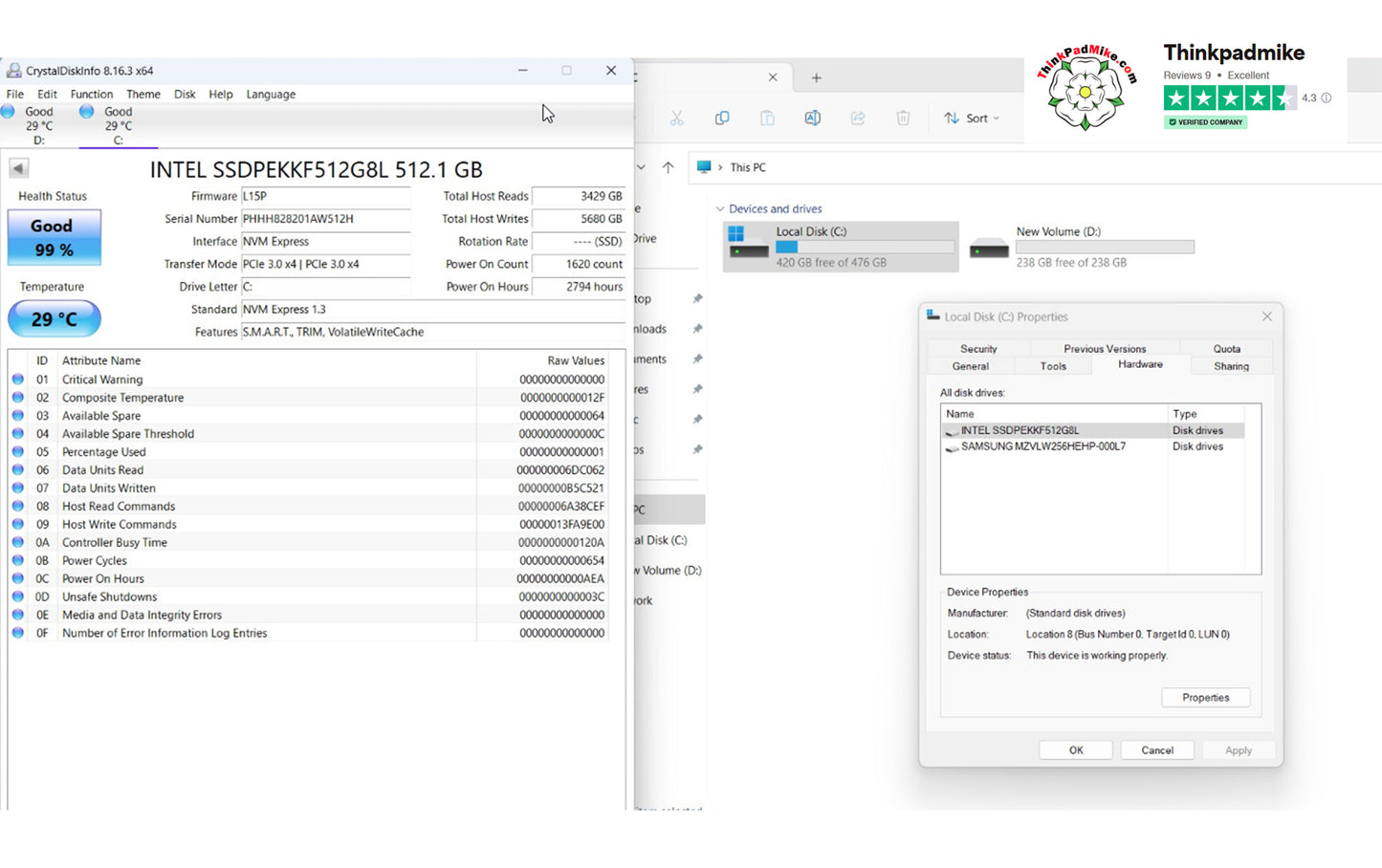Click the Up arrow in Explorer navigation
The height and width of the screenshot is (868, 1382).
pos(668,167)
